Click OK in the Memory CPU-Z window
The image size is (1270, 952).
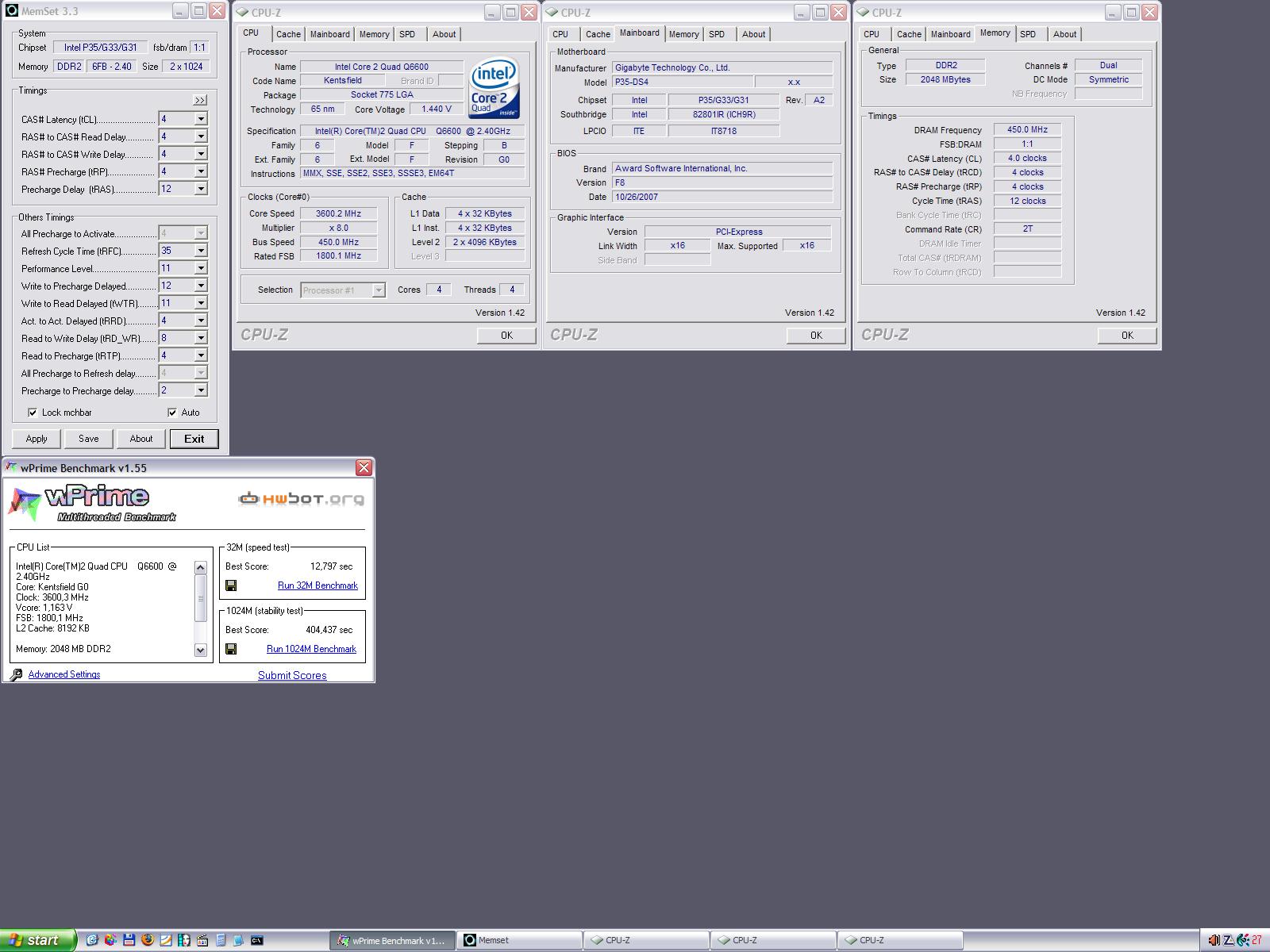point(1127,336)
